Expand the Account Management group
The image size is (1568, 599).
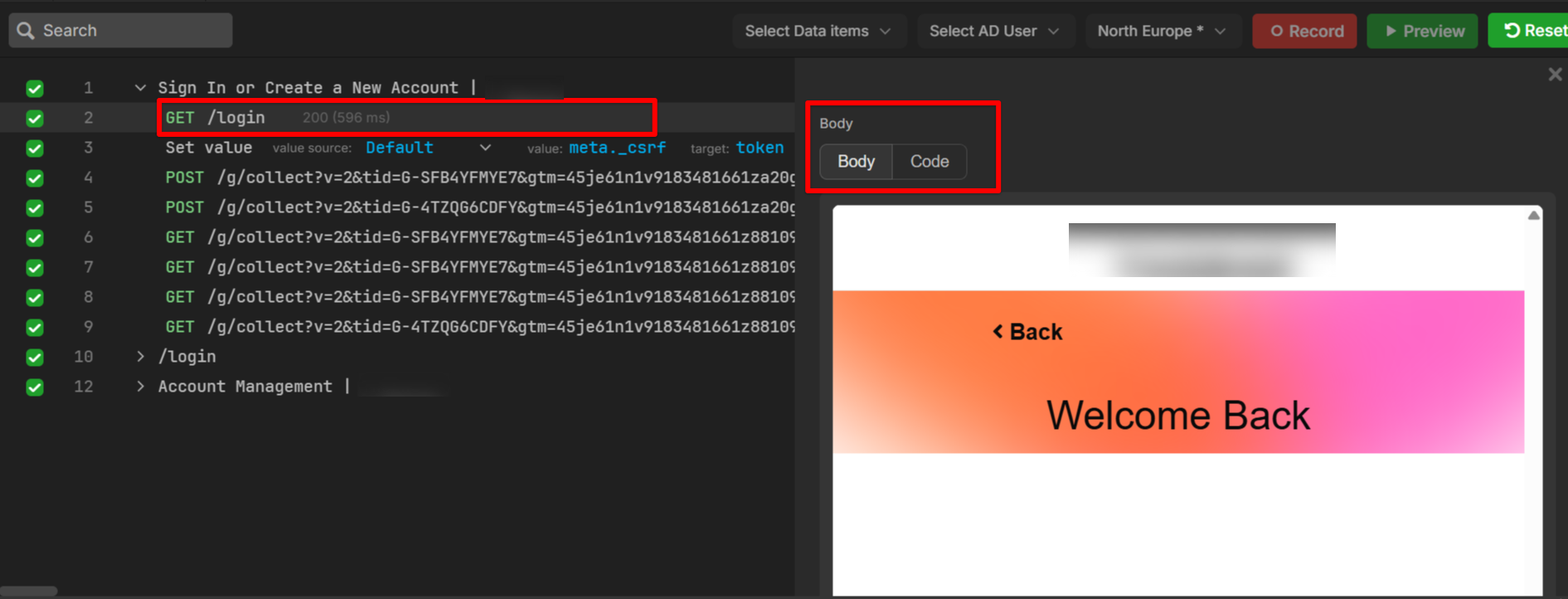pos(140,387)
